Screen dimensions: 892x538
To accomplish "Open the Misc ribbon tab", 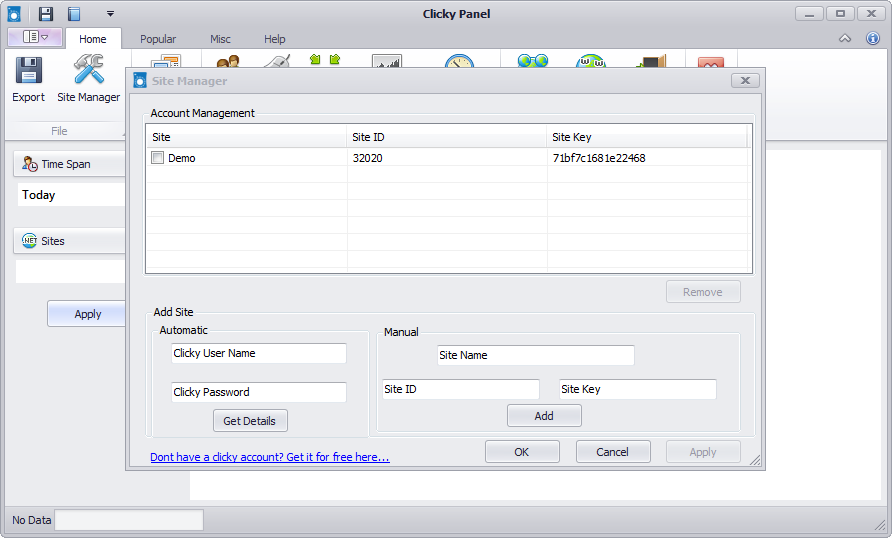I will click(x=220, y=39).
